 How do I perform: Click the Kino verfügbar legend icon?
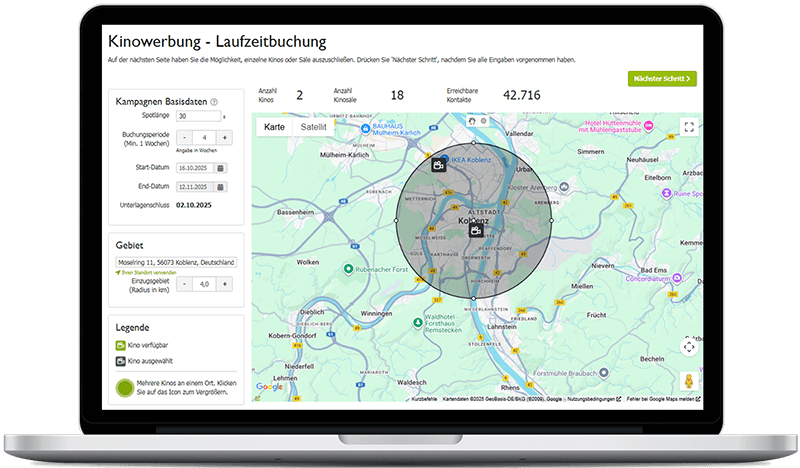click(x=120, y=346)
